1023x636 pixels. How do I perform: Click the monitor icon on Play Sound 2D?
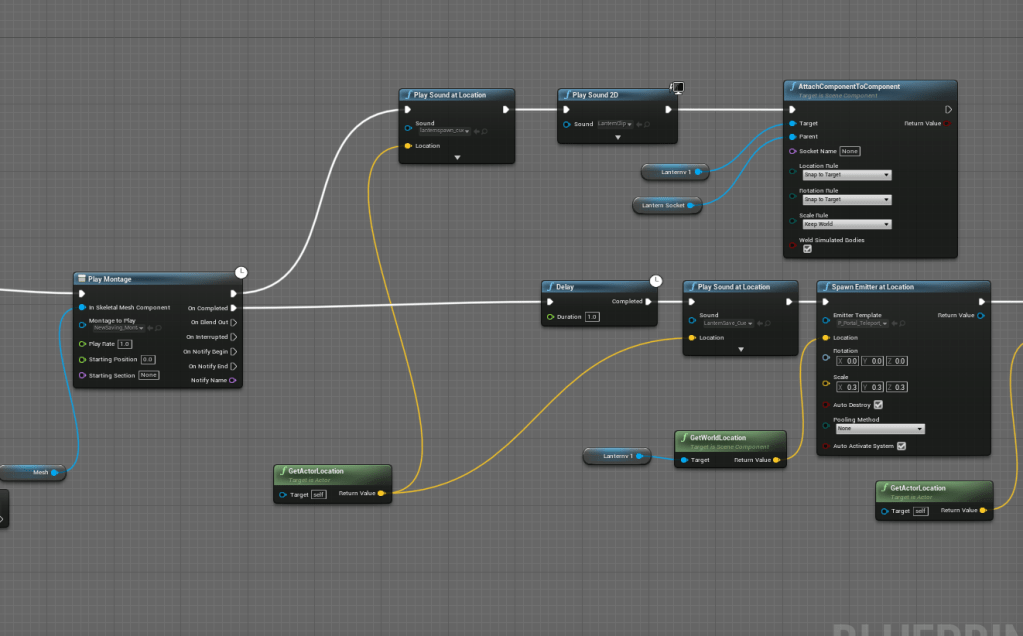[x=677, y=89]
